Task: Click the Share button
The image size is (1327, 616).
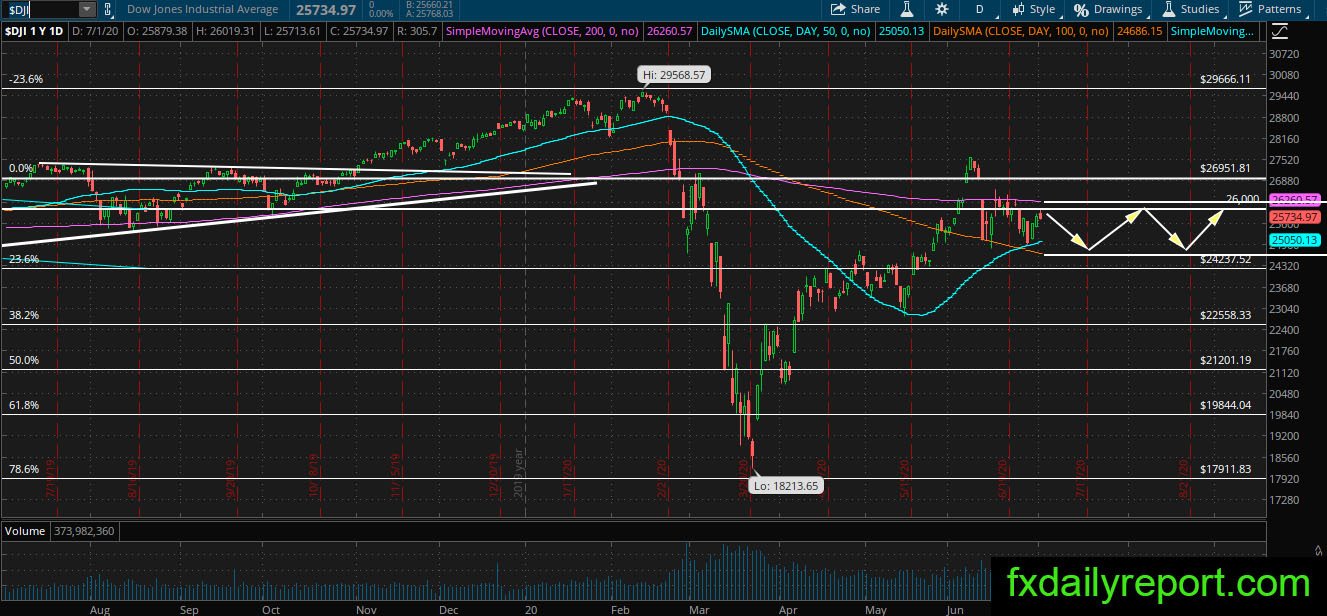Action: click(x=855, y=9)
